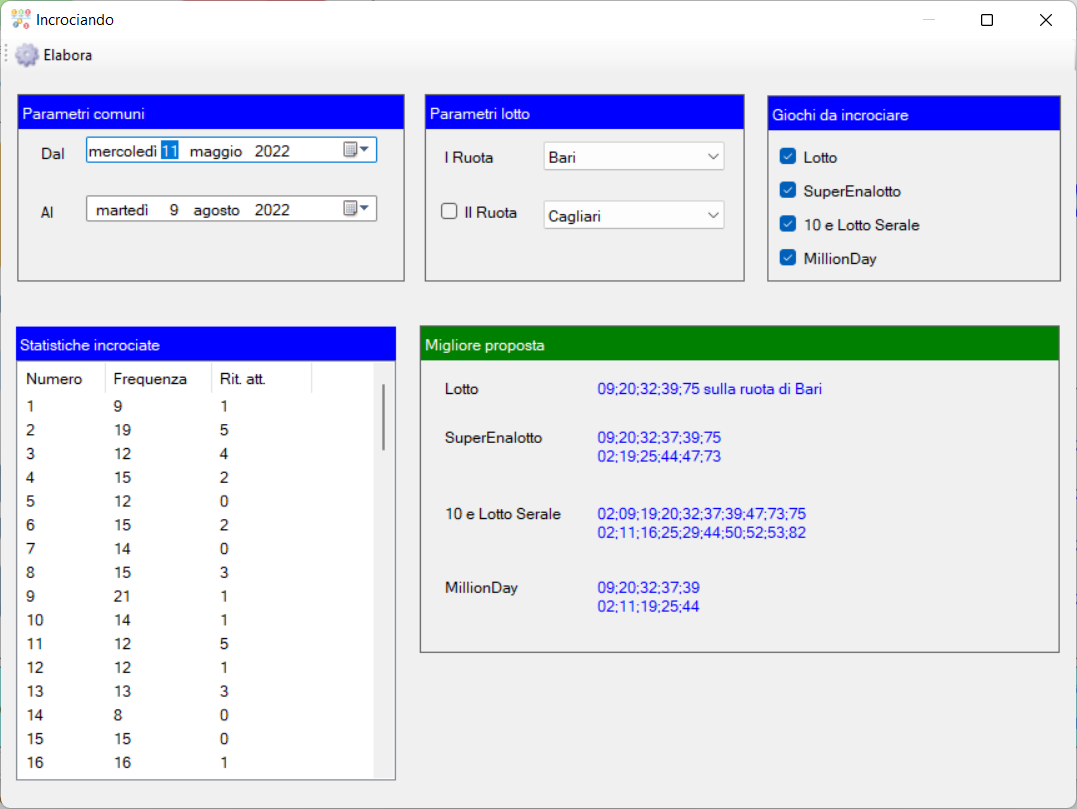The width and height of the screenshot is (1077, 809).
Task: Select row for Numero 2
Action: 196,430
